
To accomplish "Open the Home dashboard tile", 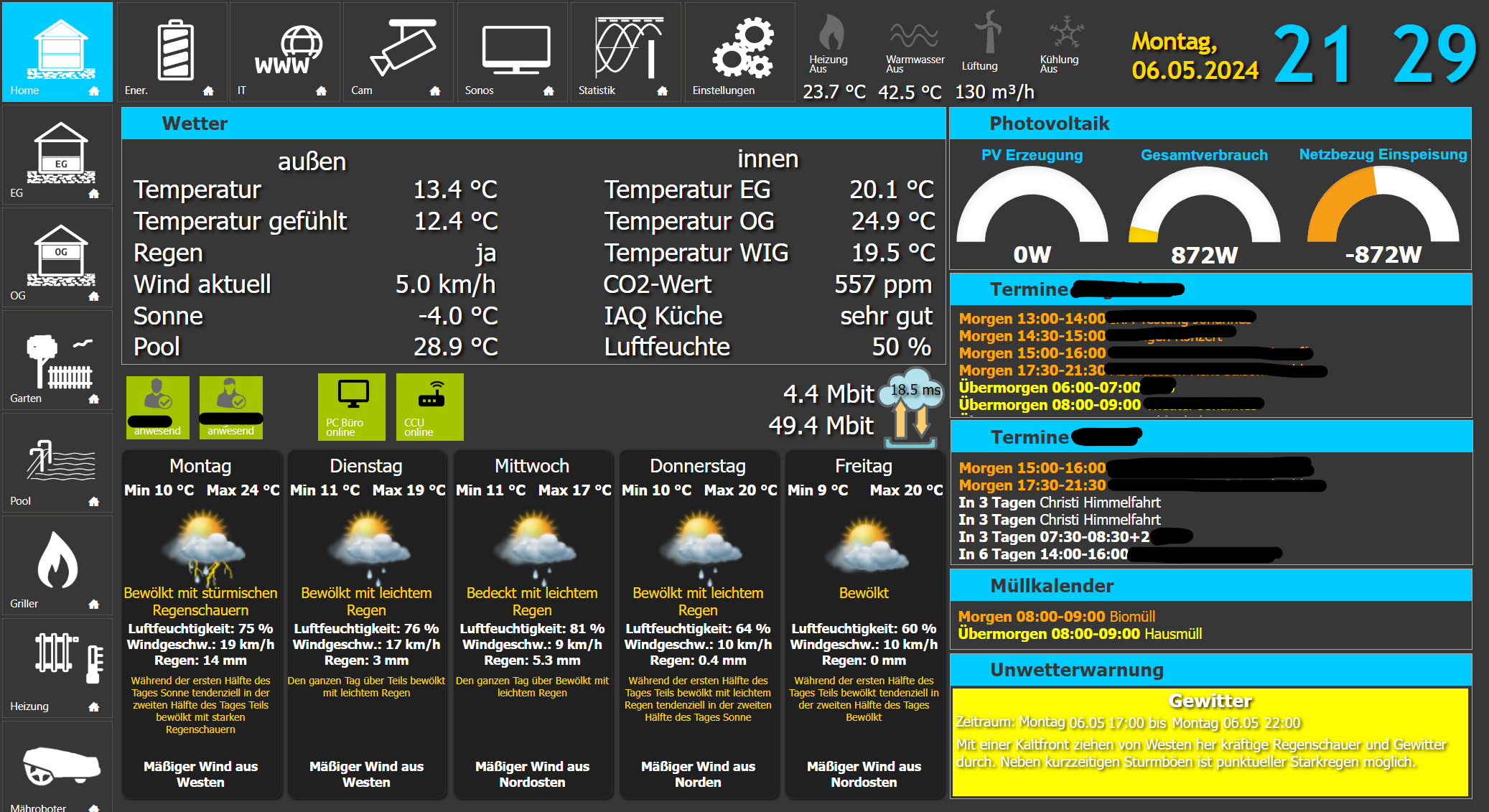I will pos(57,52).
